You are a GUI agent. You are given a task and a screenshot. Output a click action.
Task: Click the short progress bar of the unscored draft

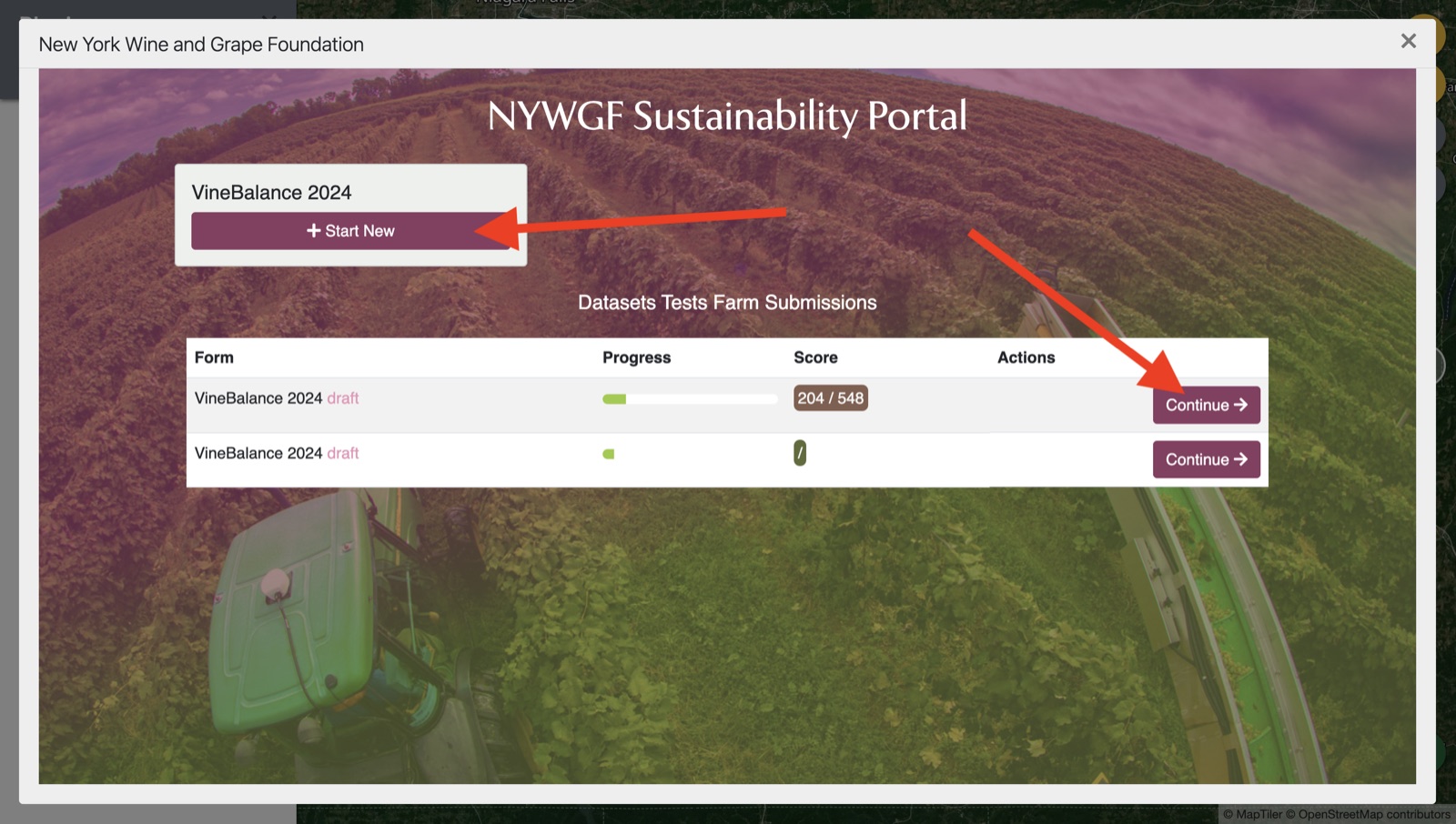(x=608, y=454)
